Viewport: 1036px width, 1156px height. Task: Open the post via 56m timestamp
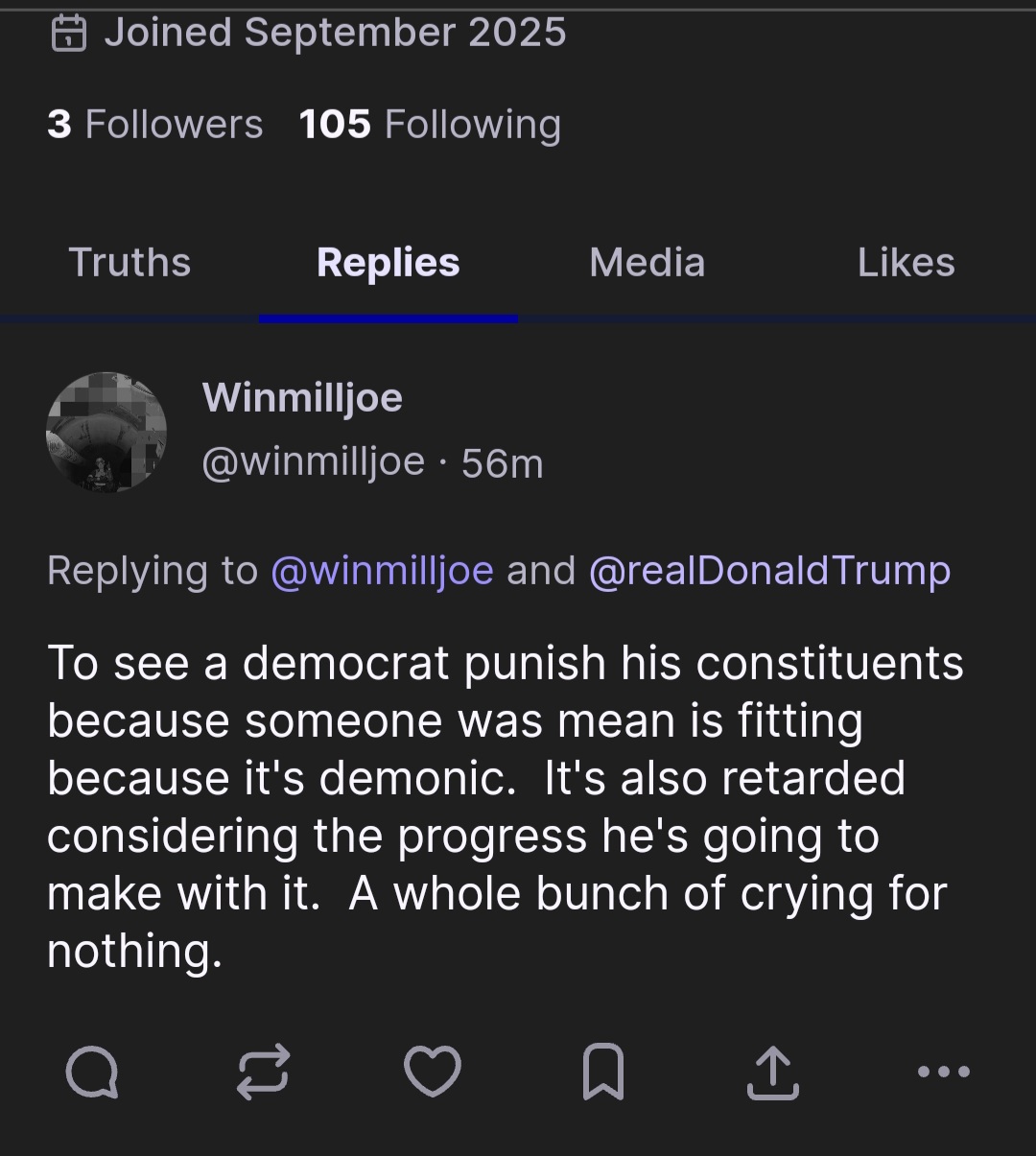pos(502,464)
